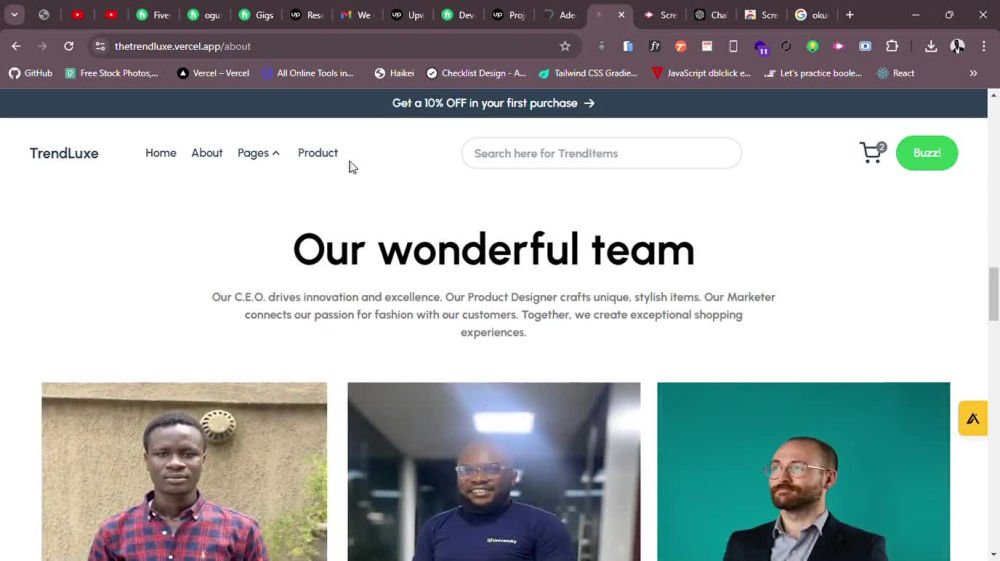
Task: Open Vercel – Vercel bookmark
Action: 214,73
